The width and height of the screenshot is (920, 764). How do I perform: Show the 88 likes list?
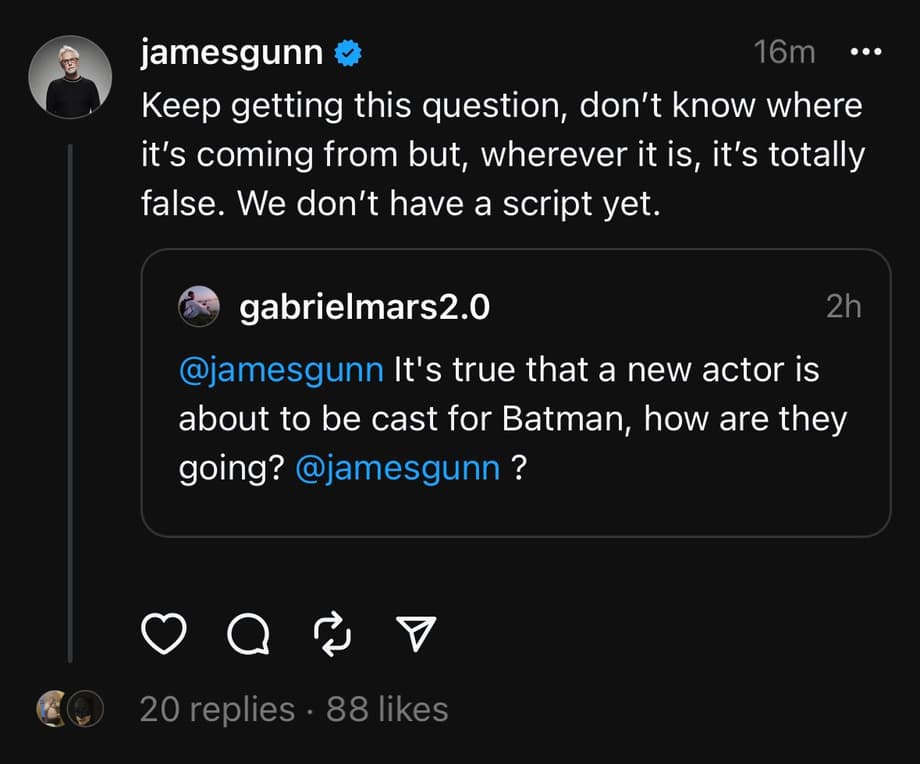387,709
